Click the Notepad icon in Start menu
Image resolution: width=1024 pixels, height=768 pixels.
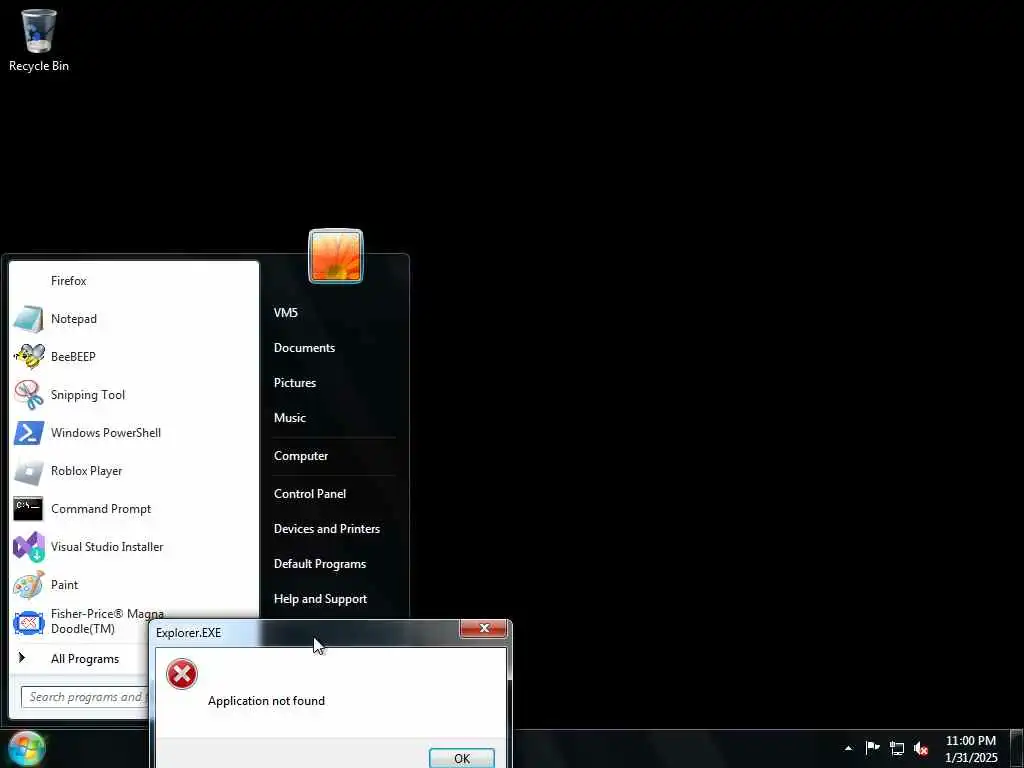29,319
